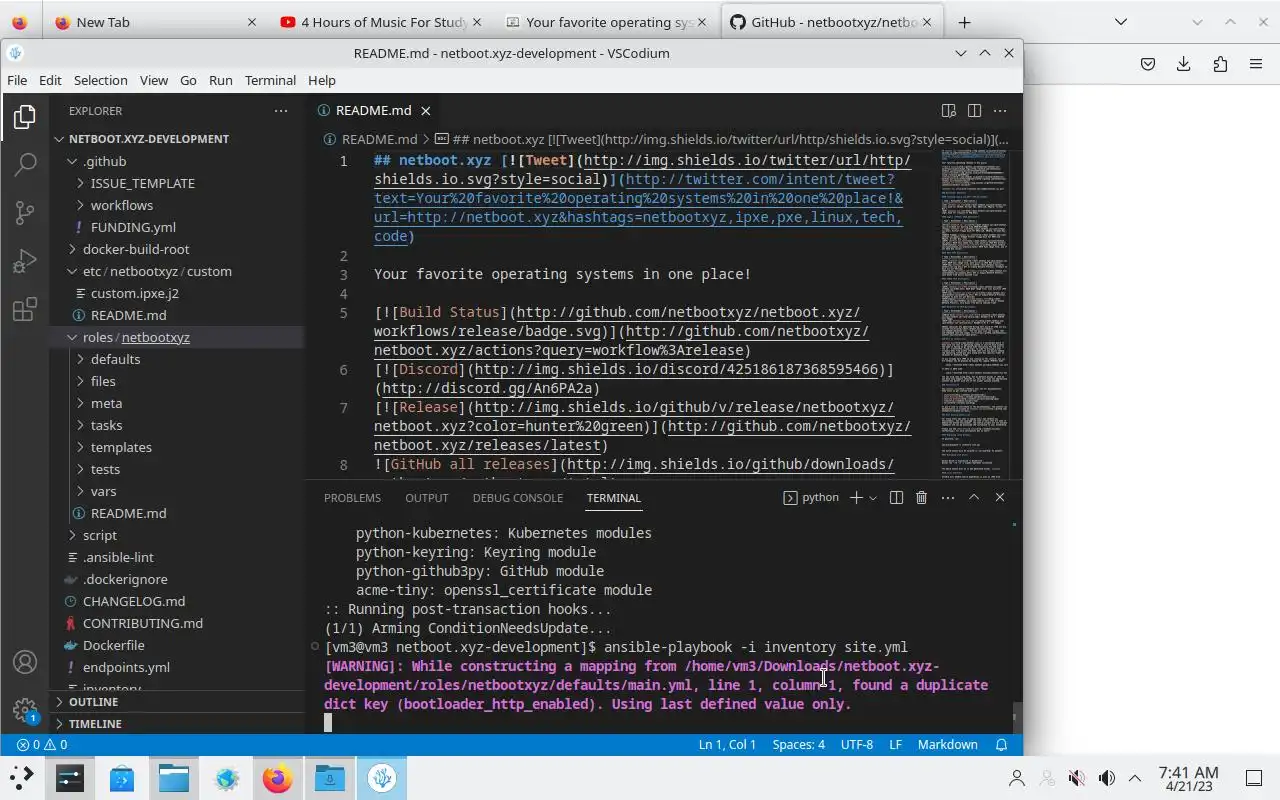This screenshot has height=800, width=1280.
Task: Switch to the PROBLEMS panel tab
Action: click(x=352, y=498)
